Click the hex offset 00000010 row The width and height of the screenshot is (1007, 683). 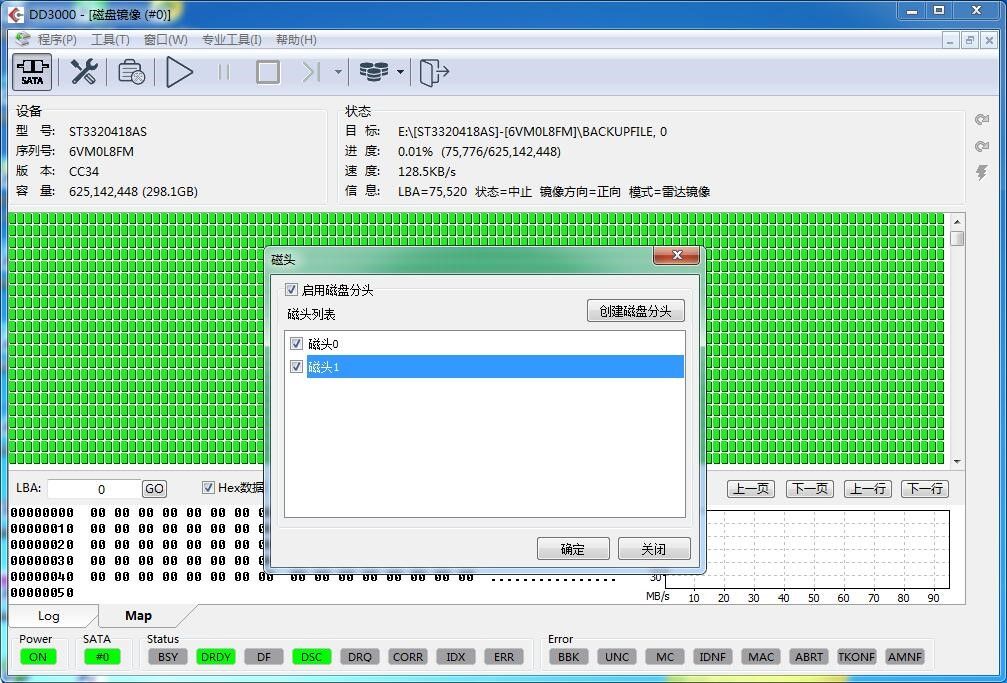coord(42,529)
